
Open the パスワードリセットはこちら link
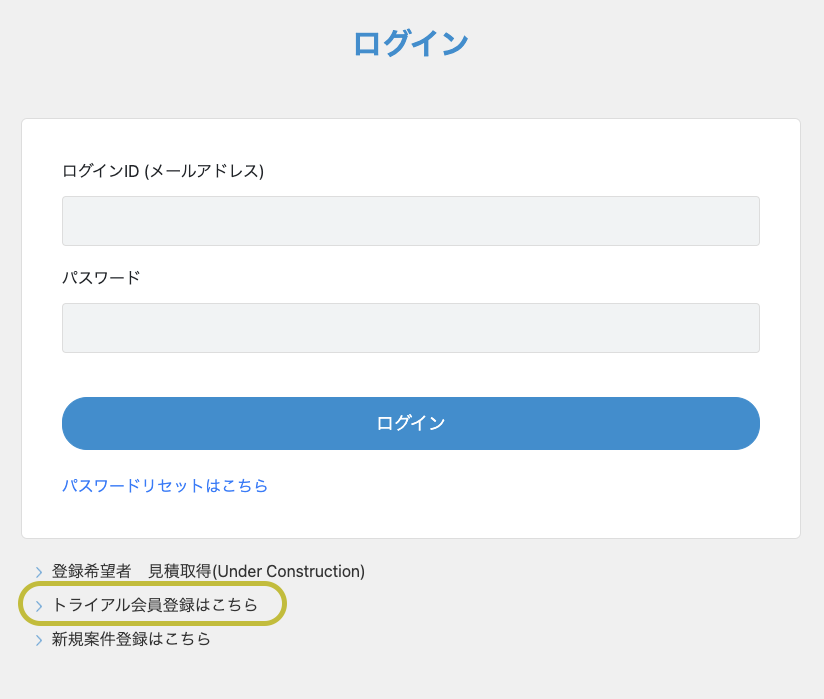click(165, 486)
